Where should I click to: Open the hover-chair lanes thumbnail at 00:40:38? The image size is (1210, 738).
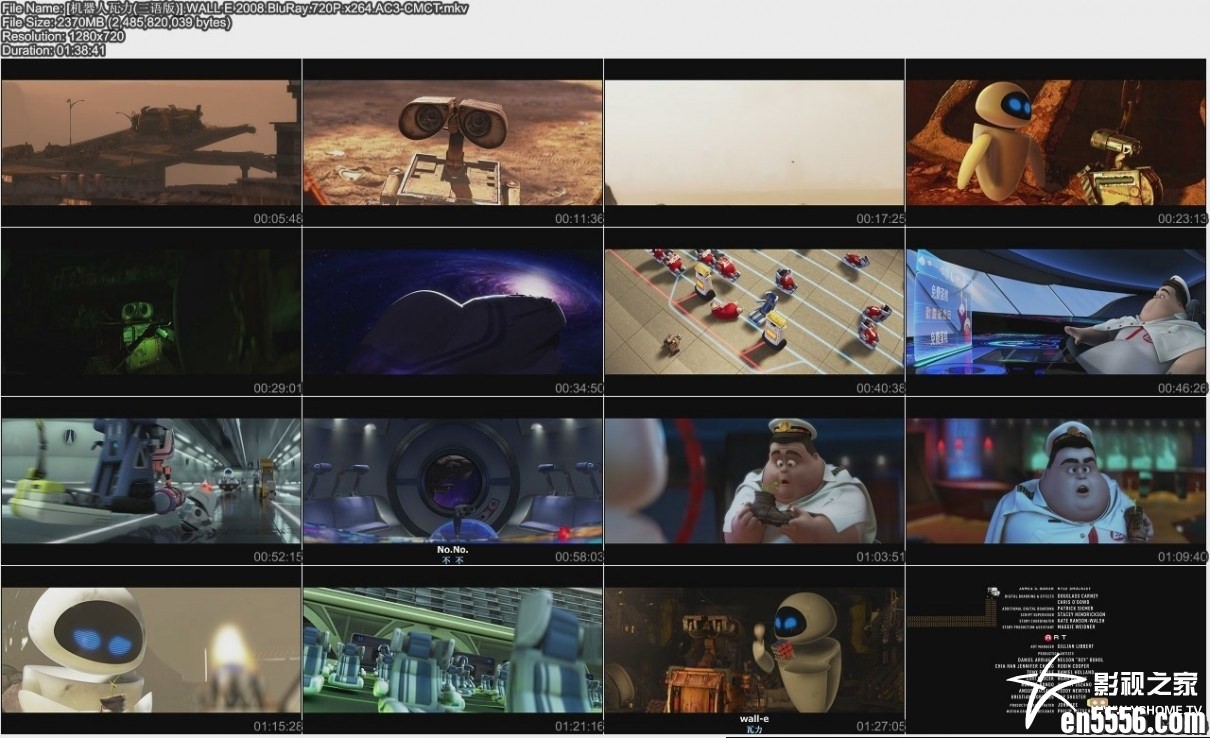pos(755,312)
